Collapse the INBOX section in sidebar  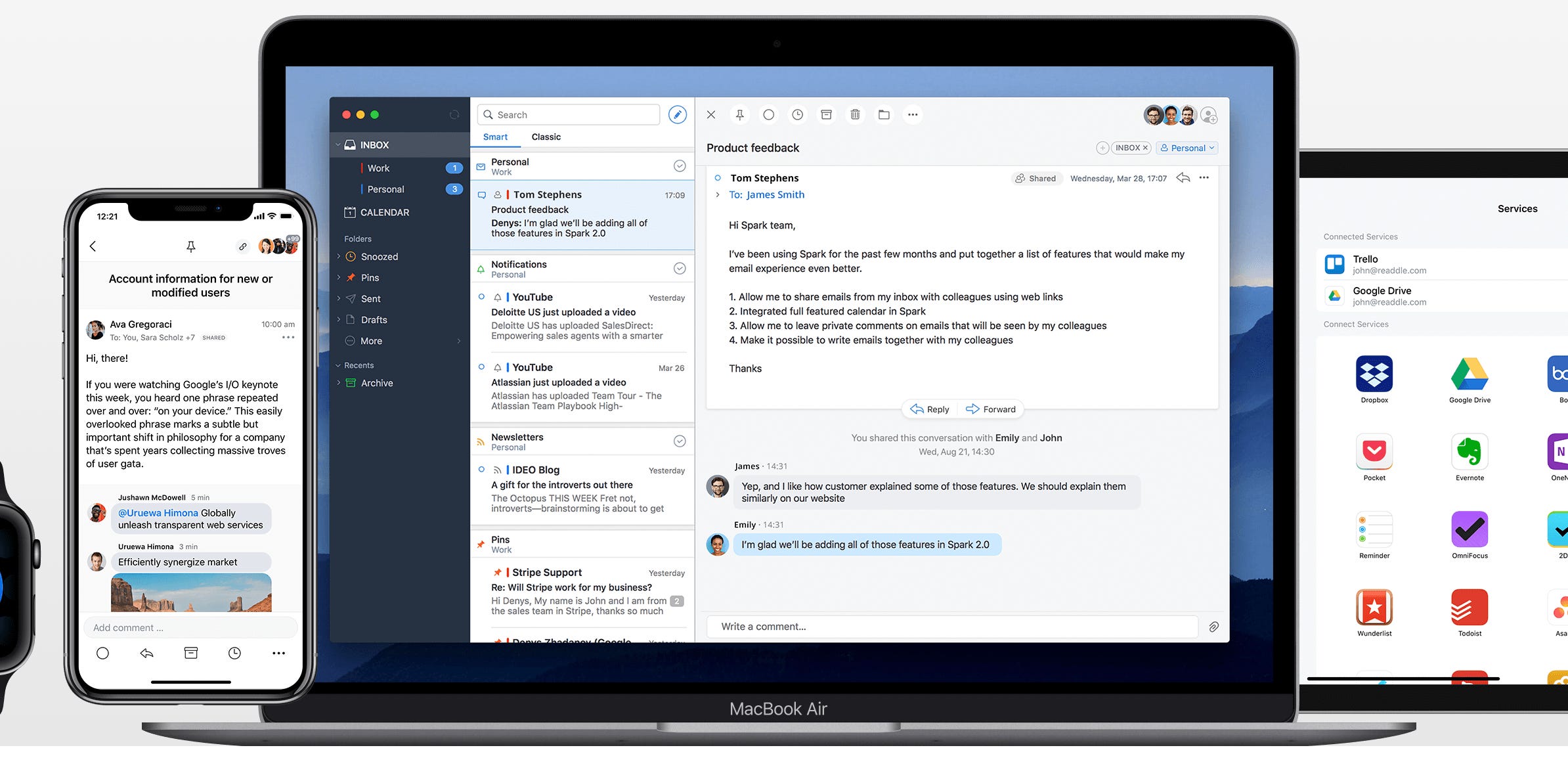[x=338, y=144]
